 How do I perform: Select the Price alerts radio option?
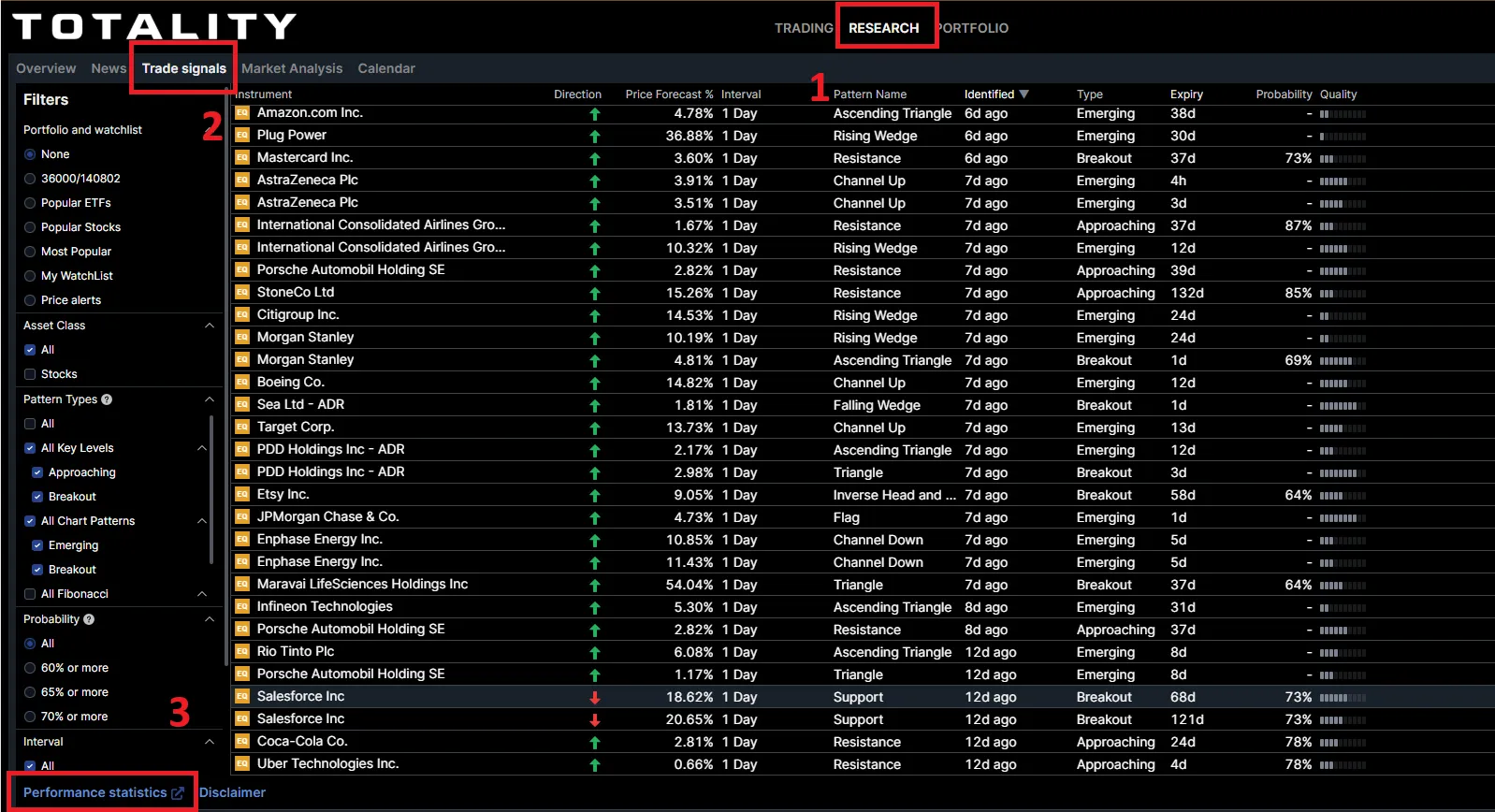30,300
